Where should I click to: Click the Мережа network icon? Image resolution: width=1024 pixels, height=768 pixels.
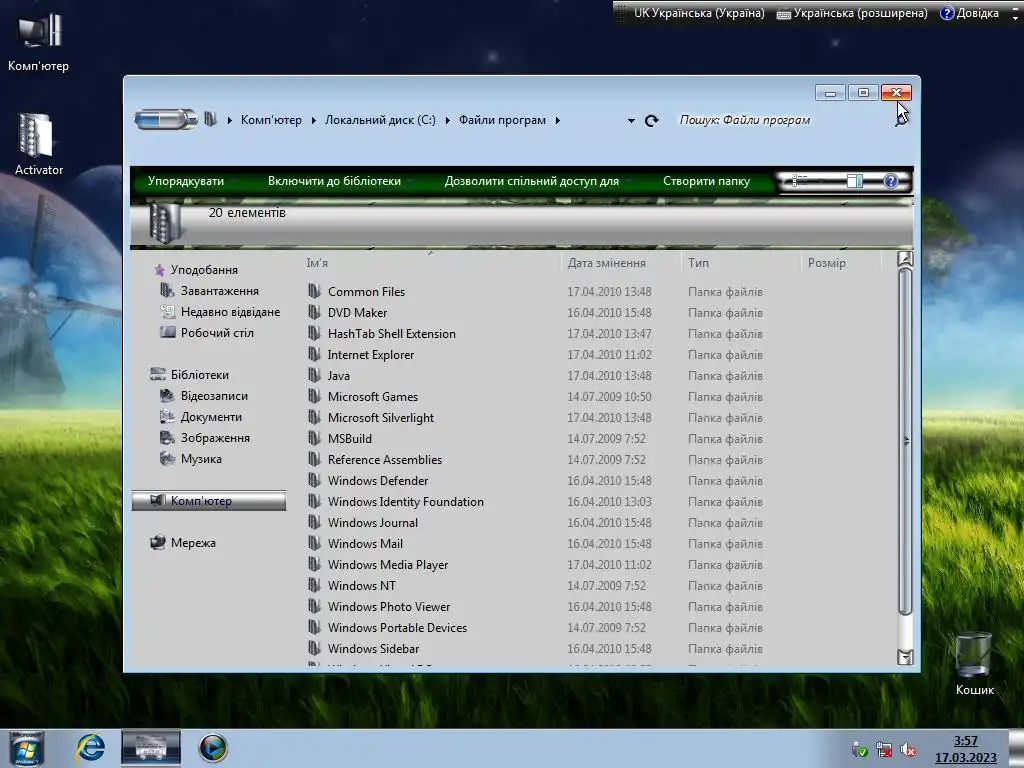click(157, 543)
